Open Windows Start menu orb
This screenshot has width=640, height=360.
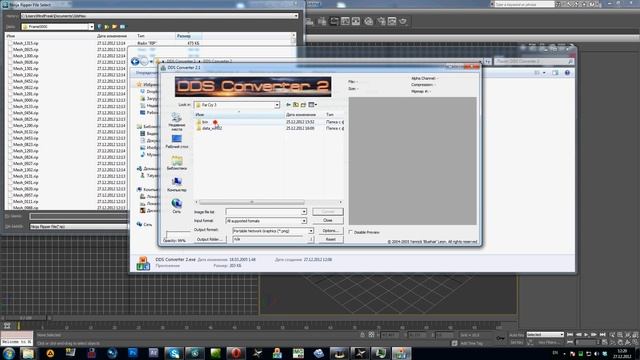click(9, 353)
